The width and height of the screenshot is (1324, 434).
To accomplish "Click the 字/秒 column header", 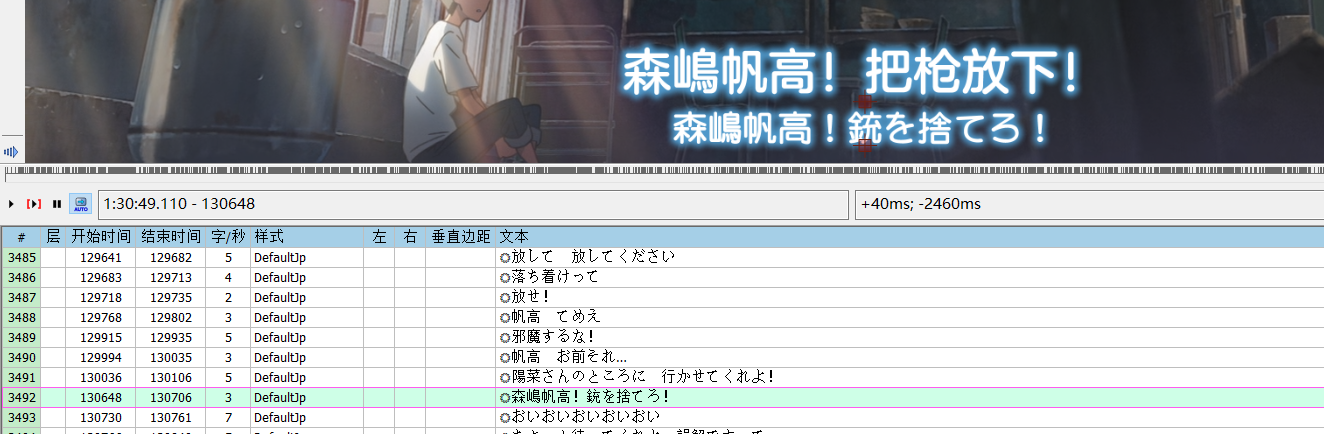I will tap(228, 237).
